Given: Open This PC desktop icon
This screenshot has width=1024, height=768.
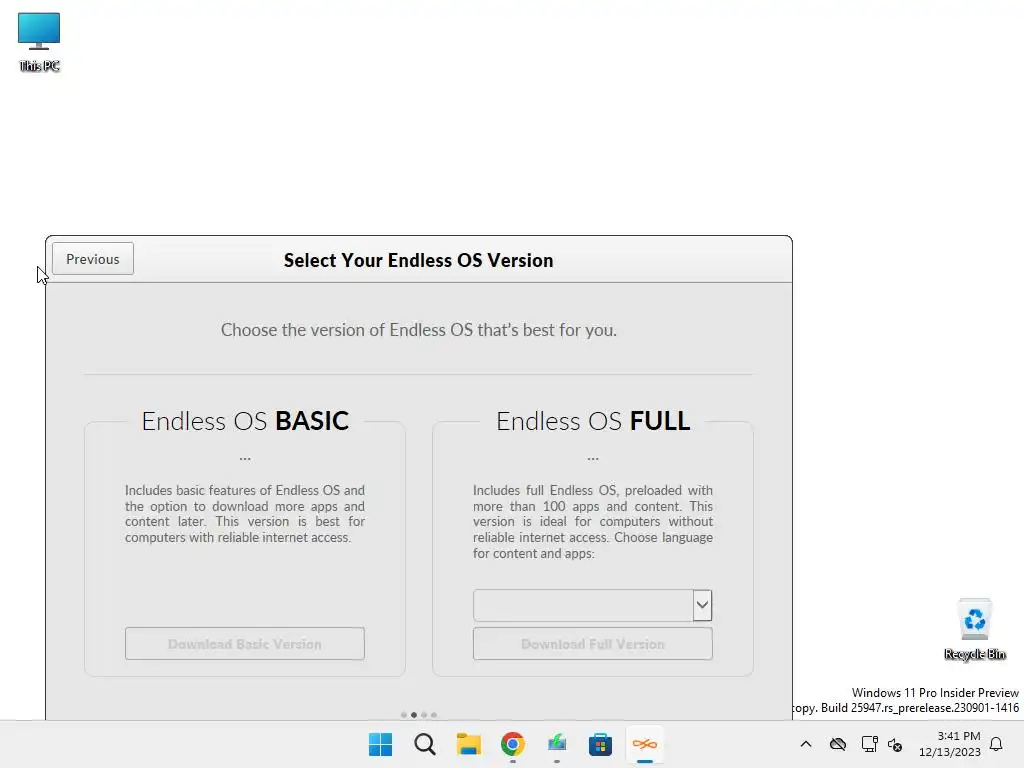Looking at the screenshot, I should click(39, 41).
